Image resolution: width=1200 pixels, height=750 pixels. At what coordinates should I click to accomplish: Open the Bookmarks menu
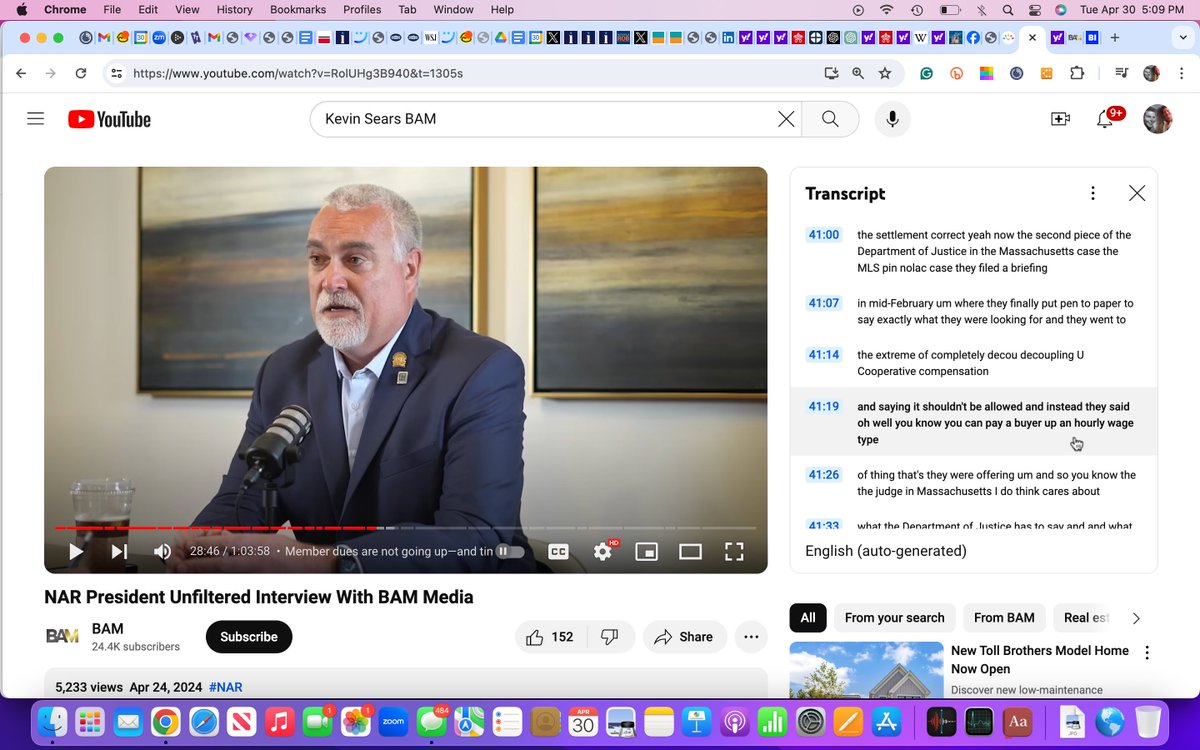pos(299,10)
